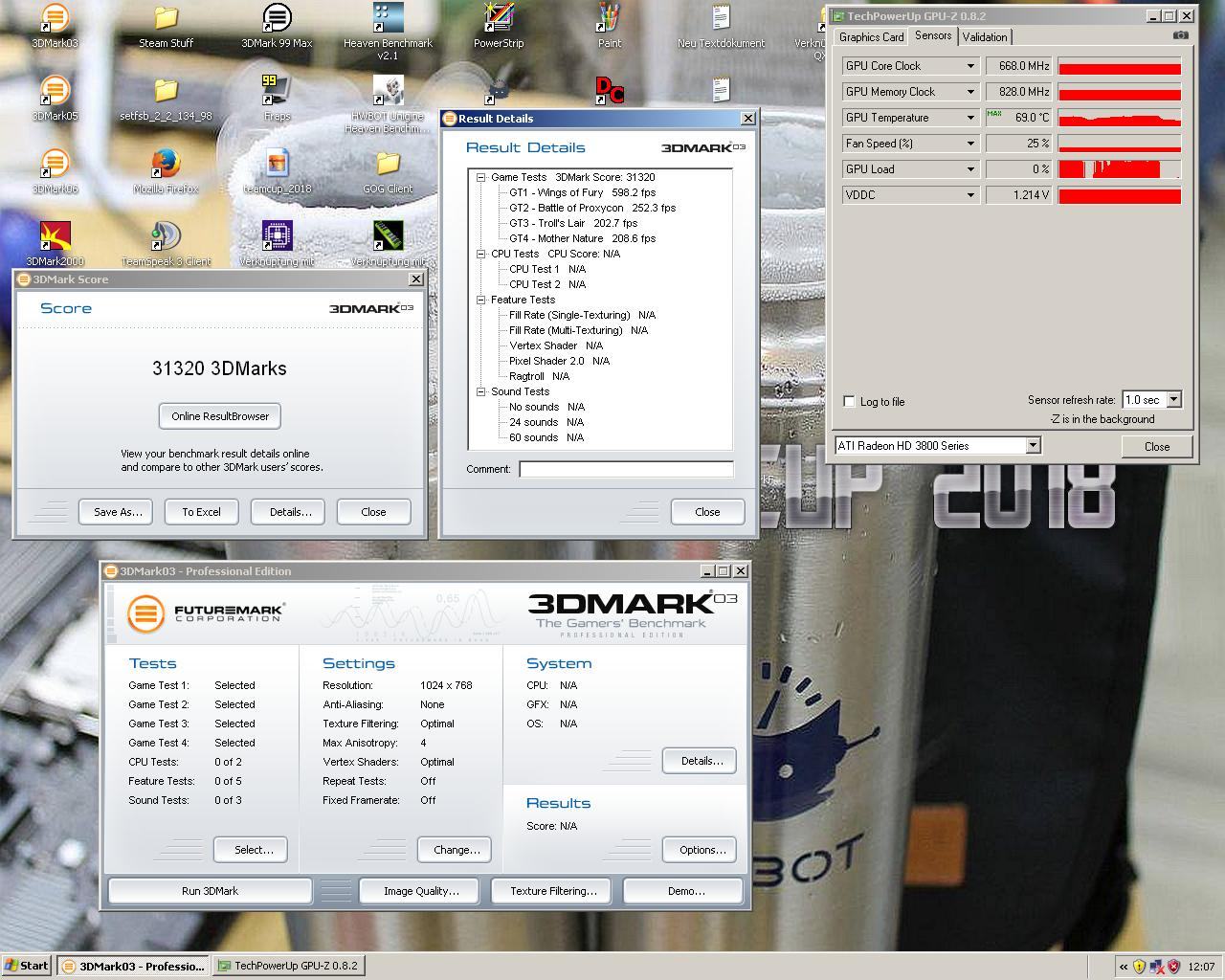The height and width of the screenshot is (980, 1225).
Task: Click the Comment input field
Action: [626, 469]
